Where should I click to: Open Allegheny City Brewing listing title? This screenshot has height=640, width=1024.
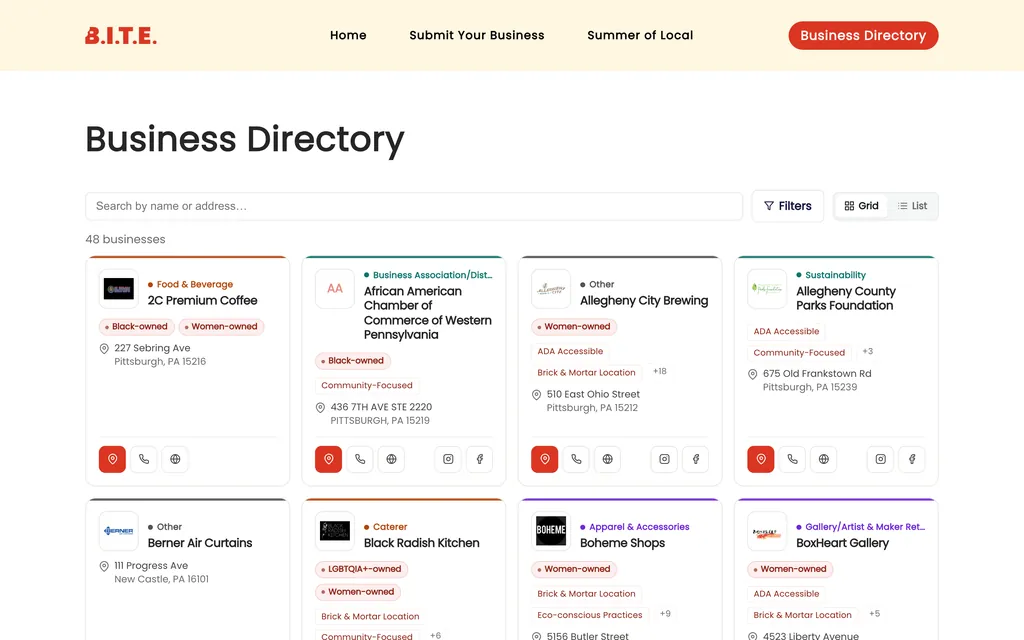tap(644, 300)
